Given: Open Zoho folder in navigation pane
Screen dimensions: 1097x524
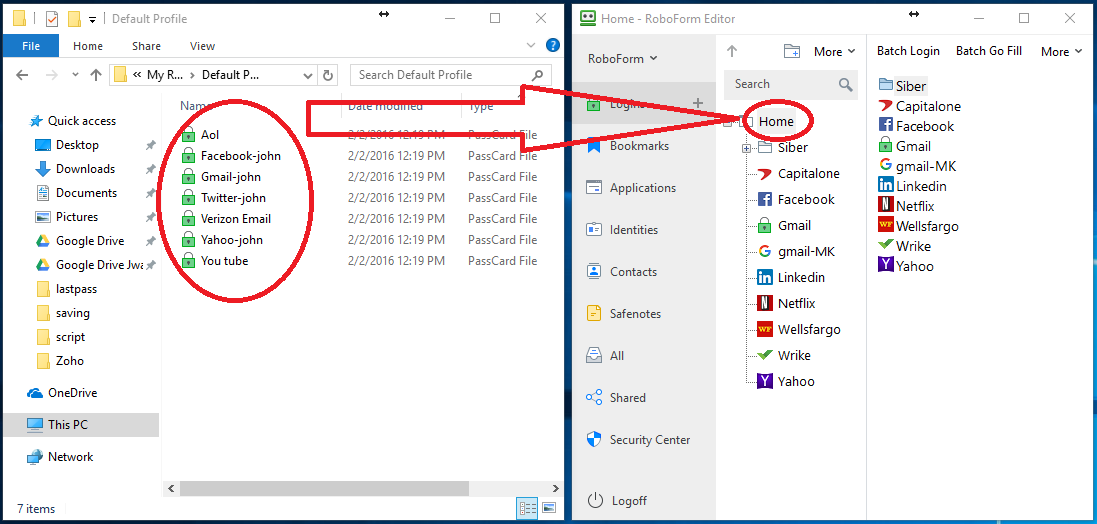Looking at the screenshot, I should 59,361.
